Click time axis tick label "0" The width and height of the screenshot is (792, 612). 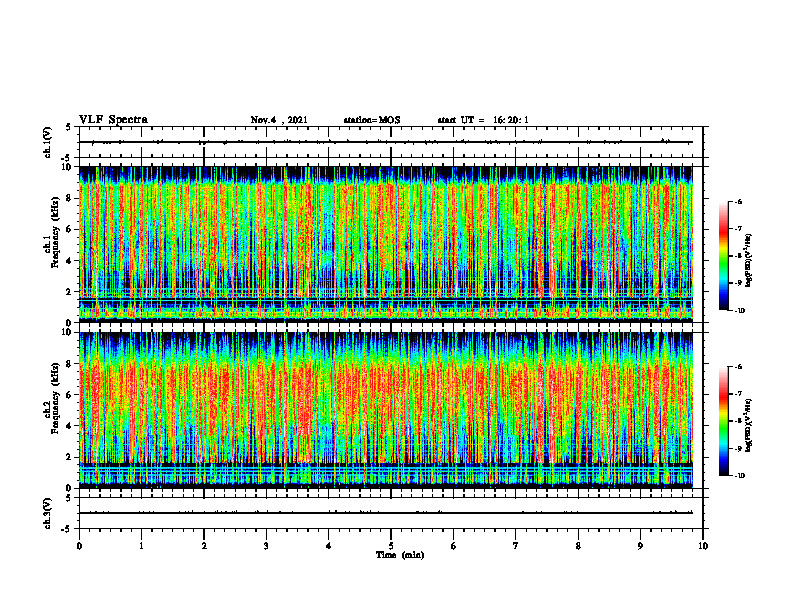79,546
